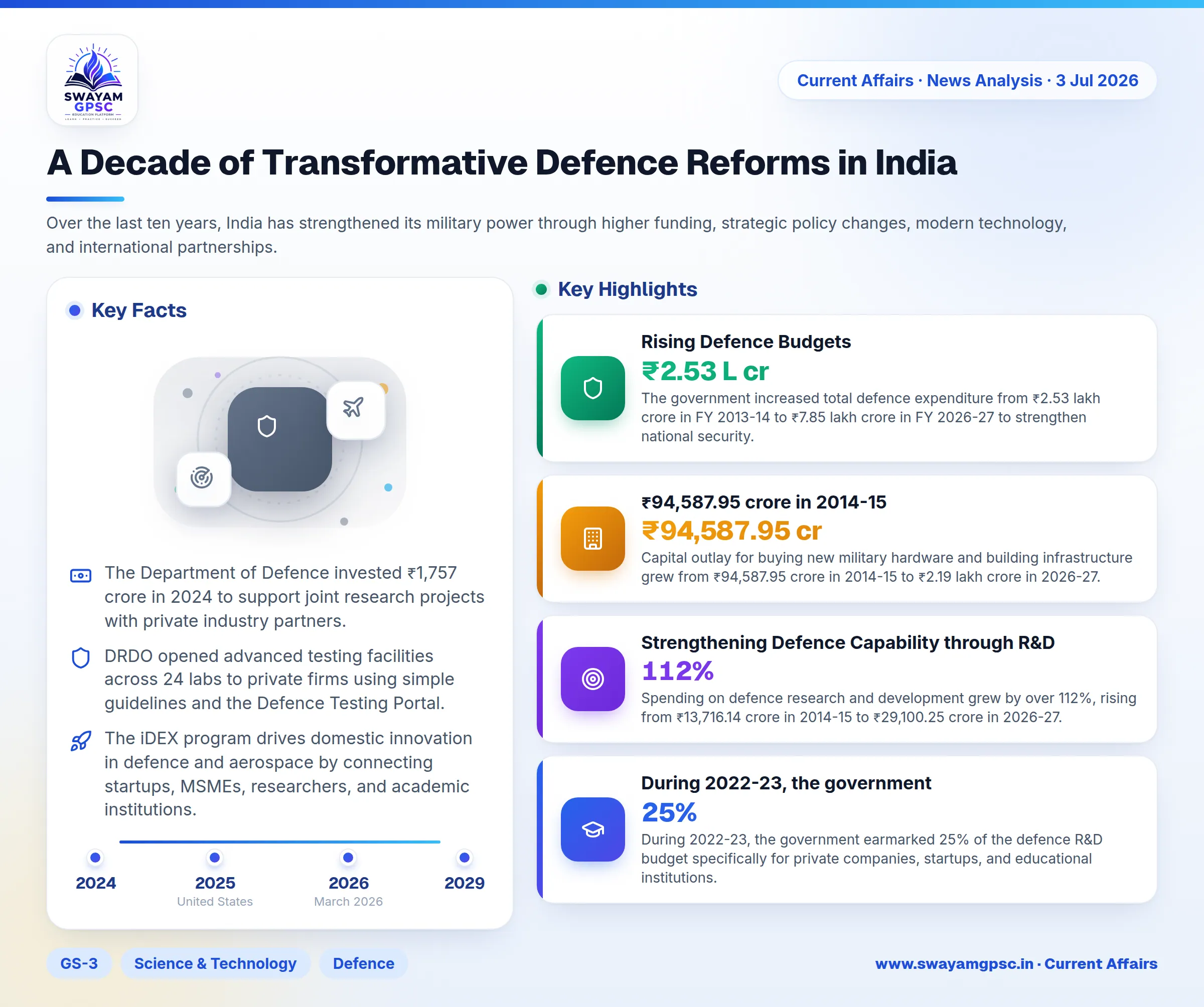
Task: Click the timeline progress line
Action: pyautogui.click(x=280, y=842)
